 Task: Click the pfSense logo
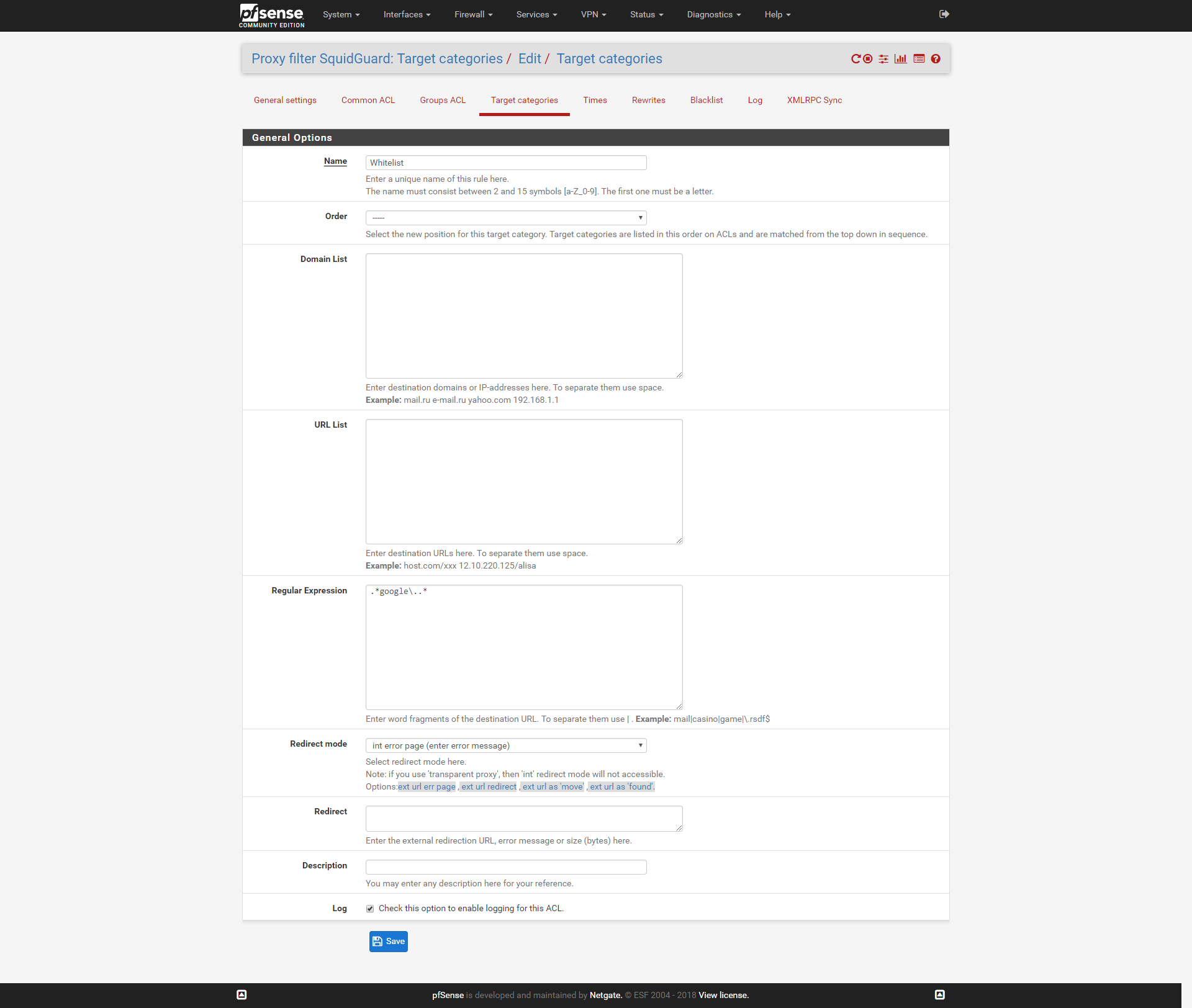click(272, 15)
